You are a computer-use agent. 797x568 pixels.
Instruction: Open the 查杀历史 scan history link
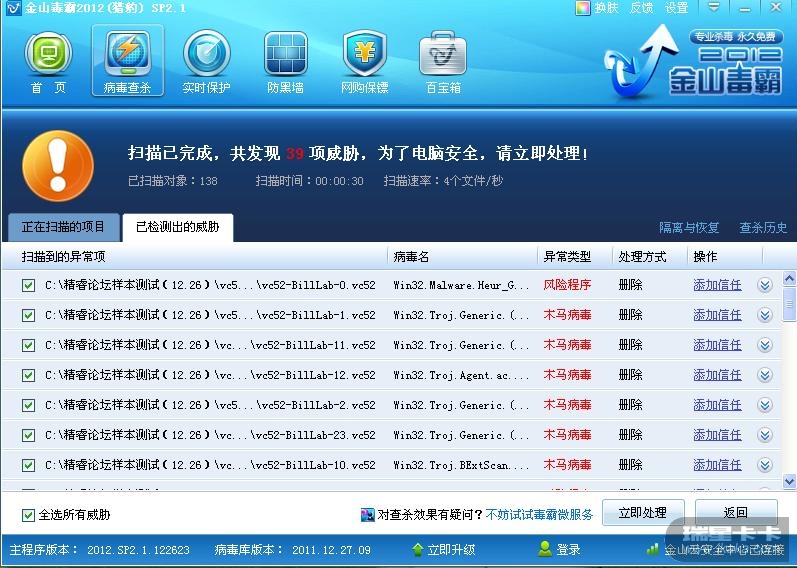click(763, 227)
